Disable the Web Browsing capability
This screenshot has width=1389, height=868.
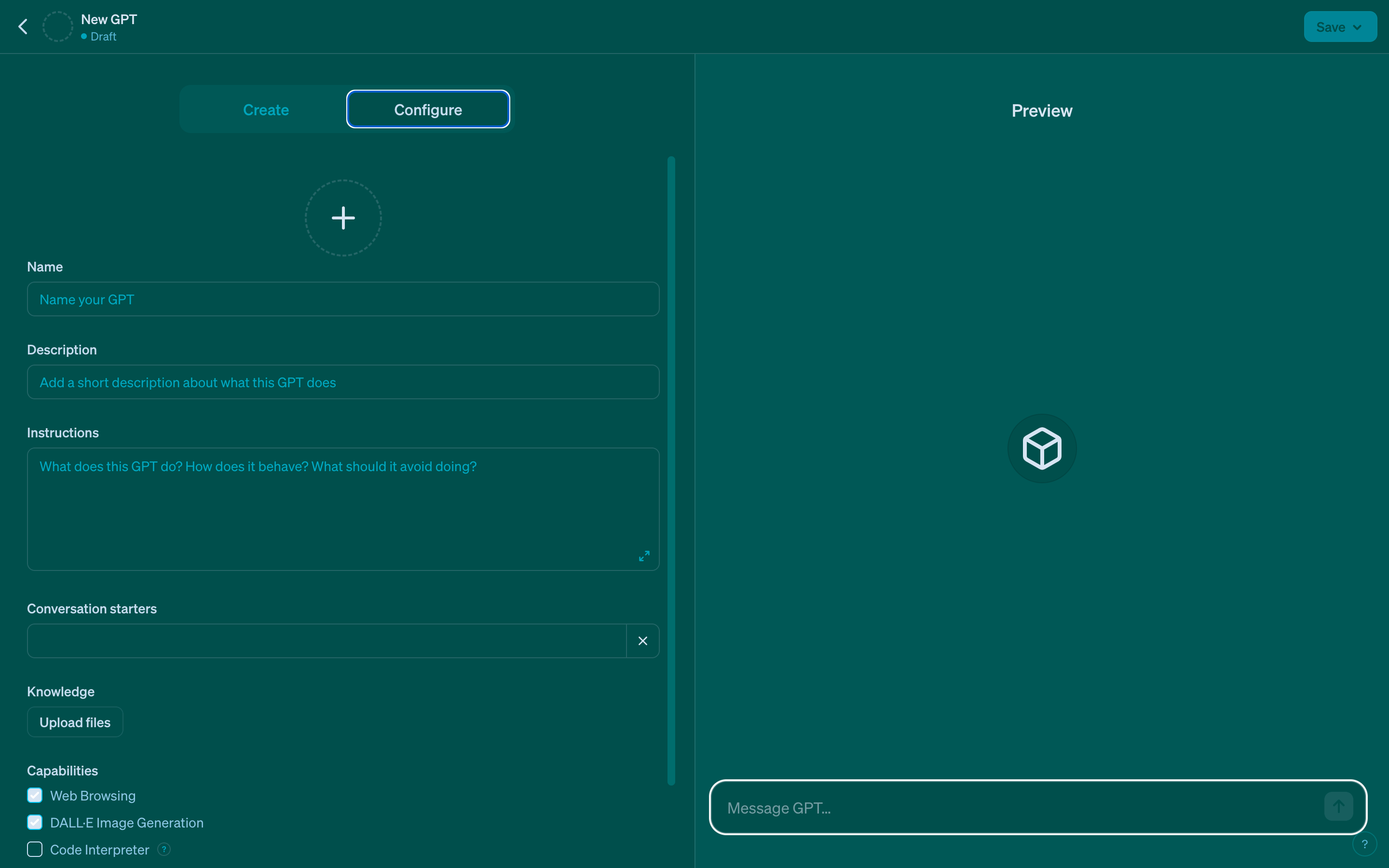point(35,795)
